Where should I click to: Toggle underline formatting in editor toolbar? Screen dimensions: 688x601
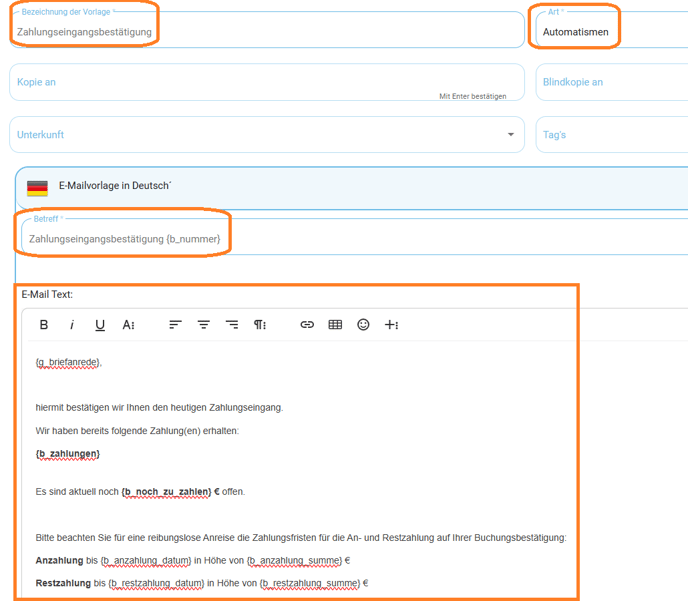click(x=100, y=325)
